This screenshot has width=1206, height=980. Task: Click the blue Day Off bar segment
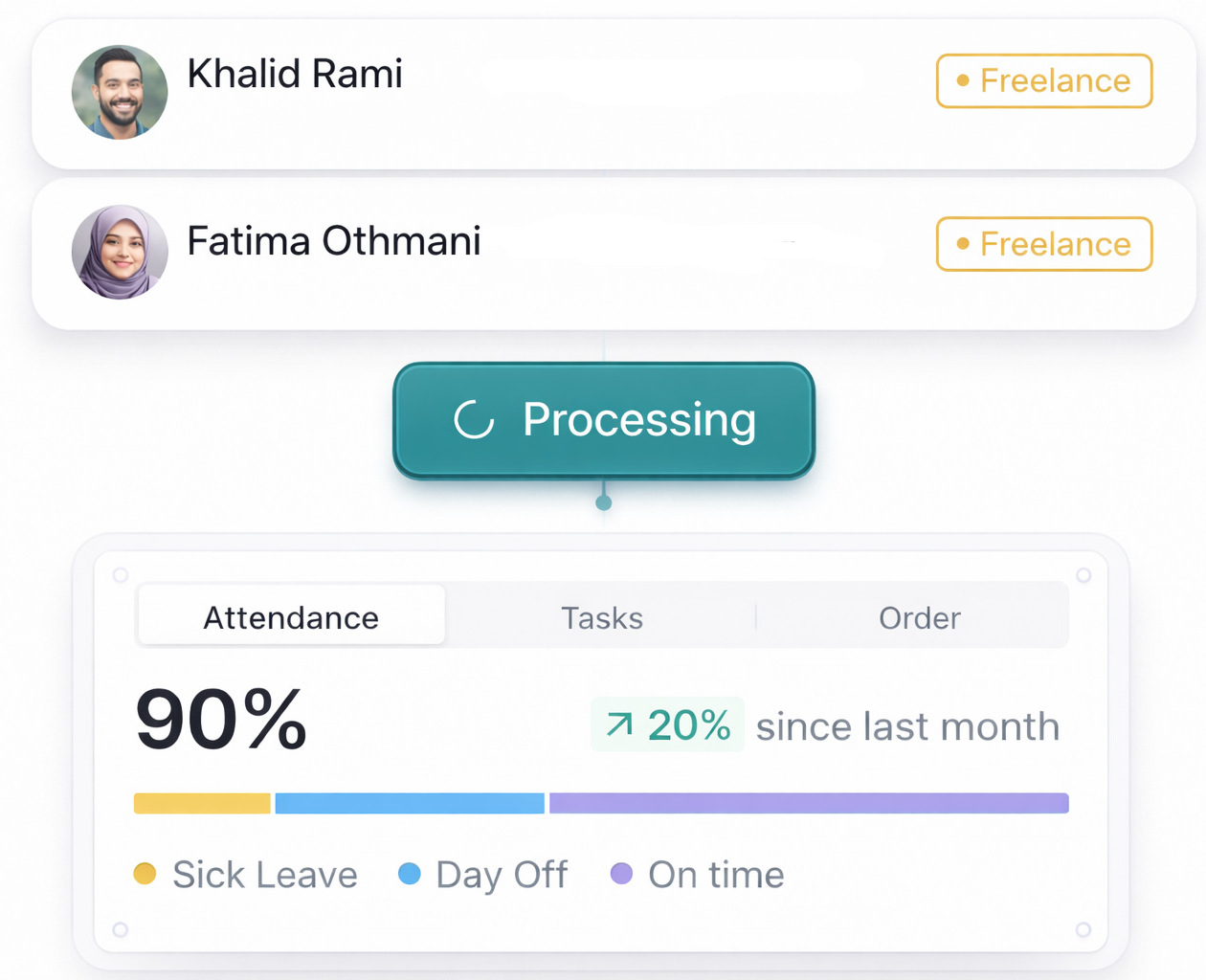tap(410, 803)
